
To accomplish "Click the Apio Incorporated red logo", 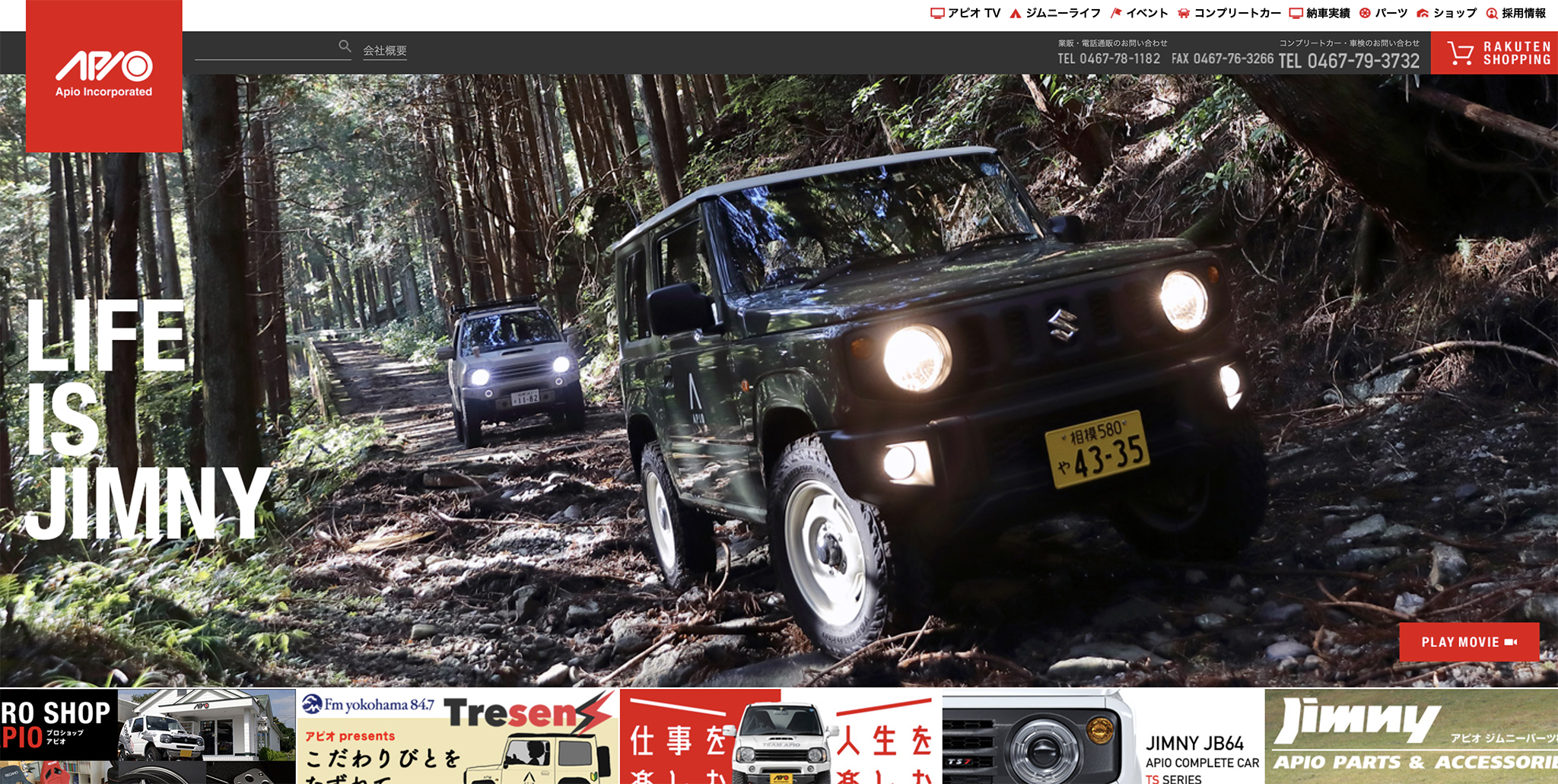I will [x=104, y=76].
